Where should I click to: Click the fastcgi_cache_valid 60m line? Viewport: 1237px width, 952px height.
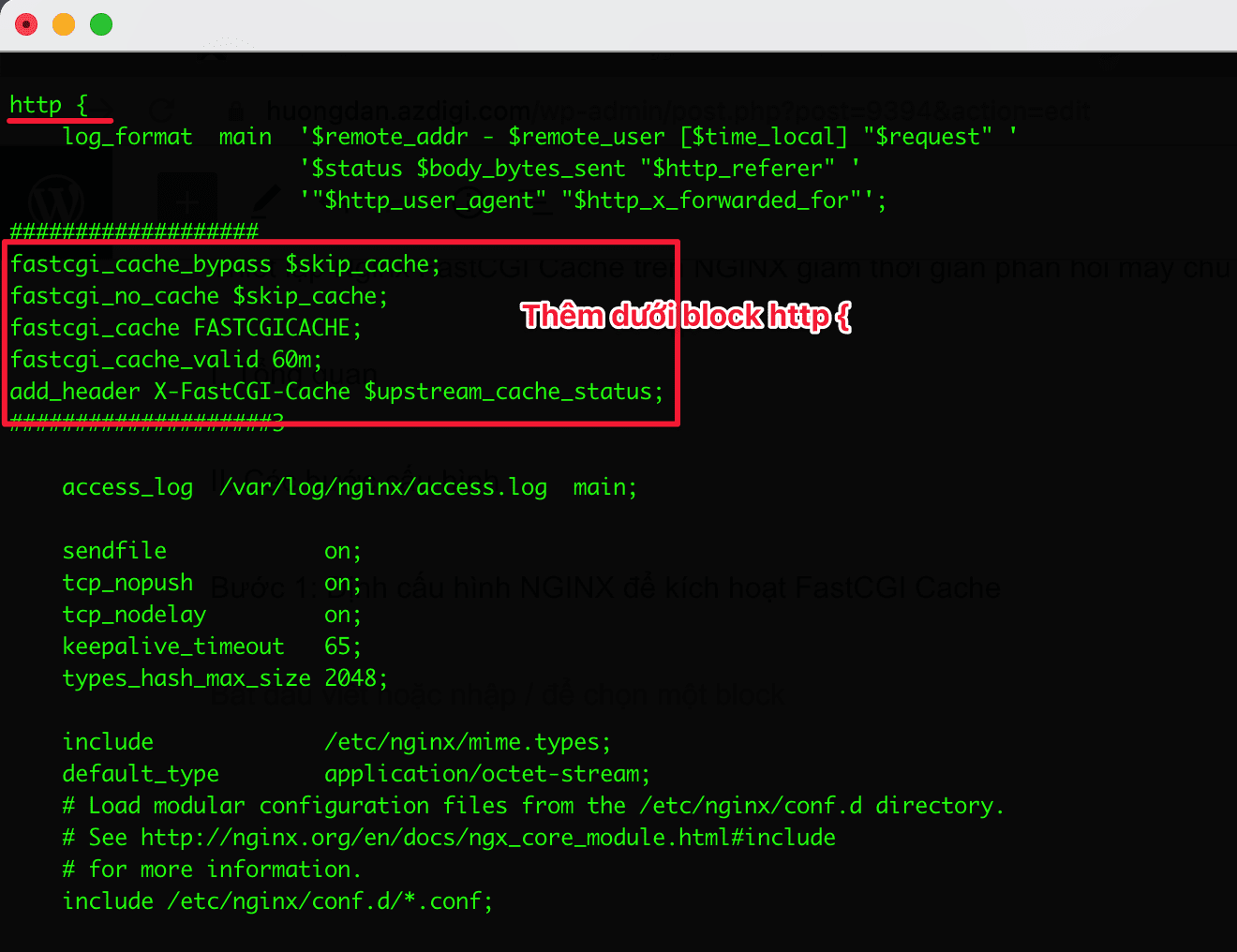[166, 360]
